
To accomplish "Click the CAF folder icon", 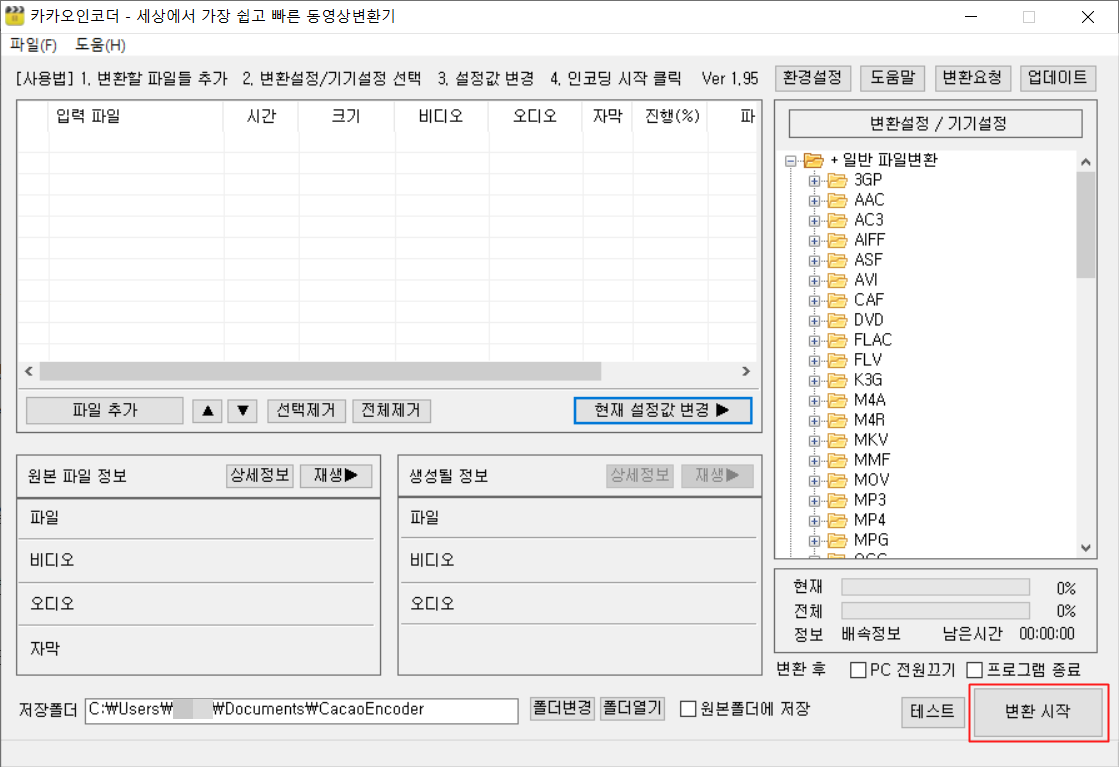I will pyautogui.click(x=837, y=300).
